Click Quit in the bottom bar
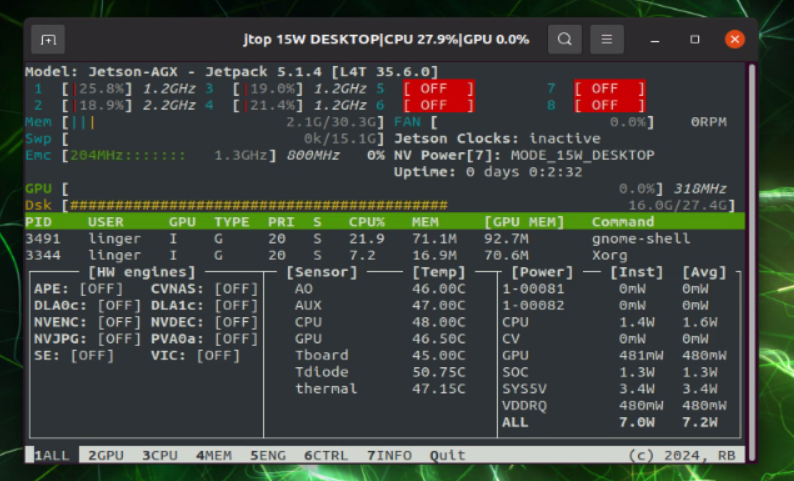 [x=448, y=455]
